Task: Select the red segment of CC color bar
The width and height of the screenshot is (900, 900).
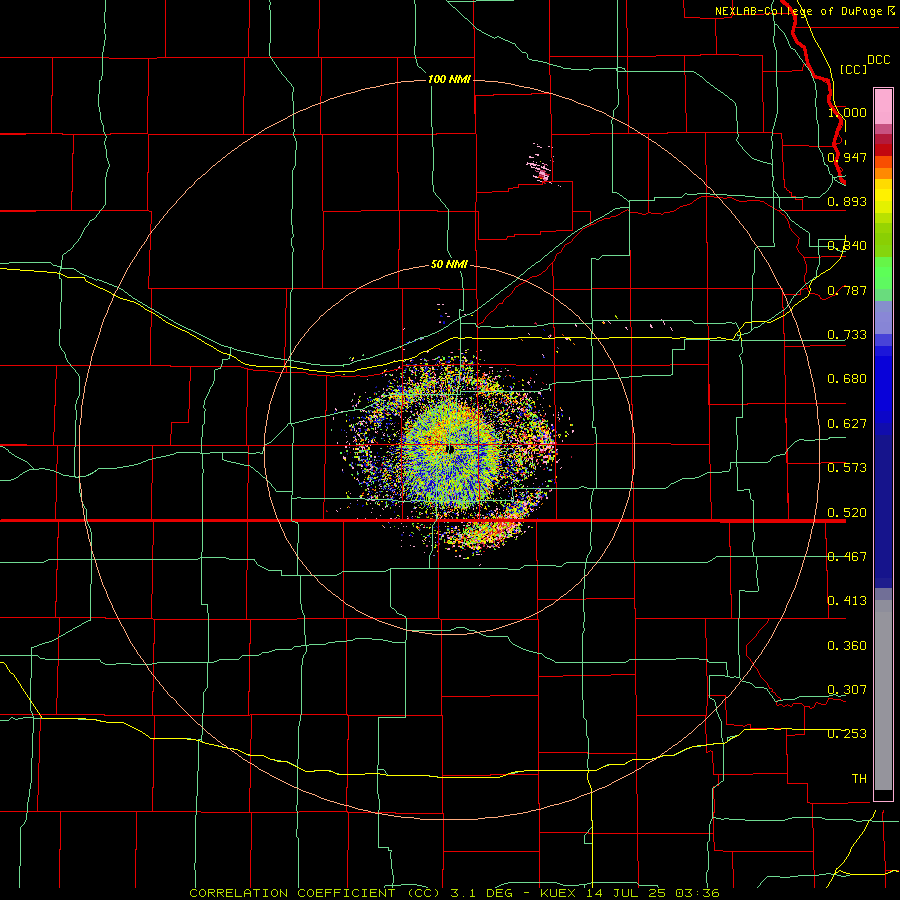Action: point(883,149)
